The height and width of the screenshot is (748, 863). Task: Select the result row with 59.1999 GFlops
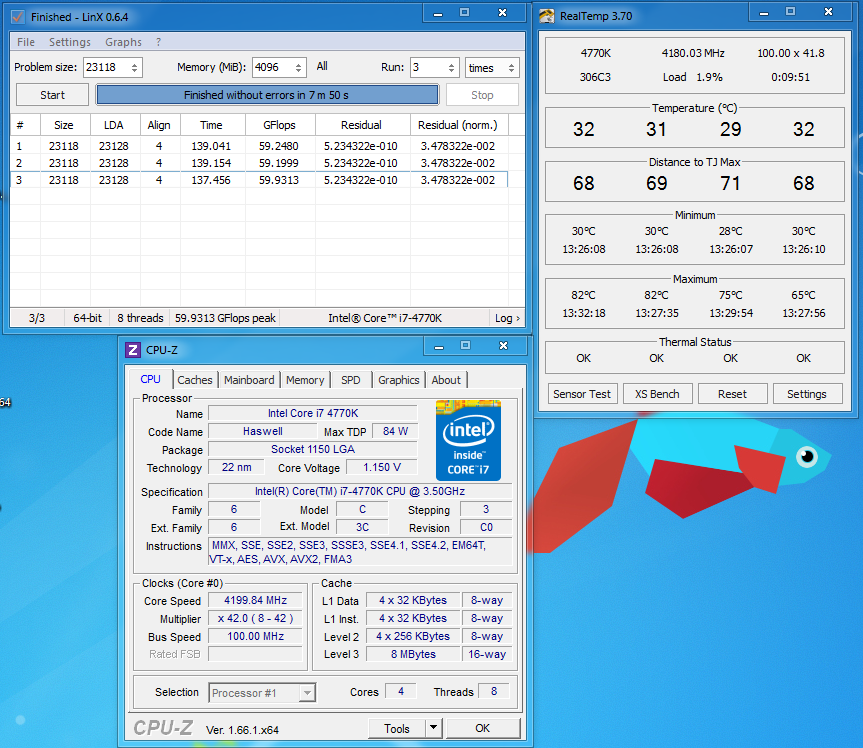259,163
